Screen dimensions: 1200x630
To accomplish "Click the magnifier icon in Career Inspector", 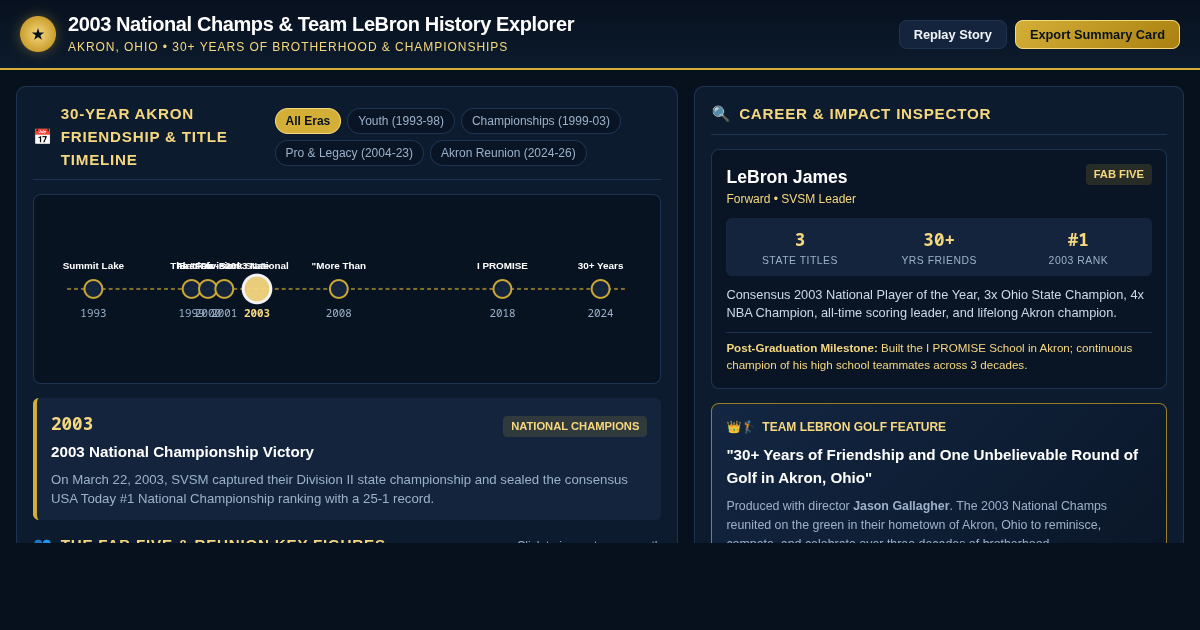I will 721,114.
